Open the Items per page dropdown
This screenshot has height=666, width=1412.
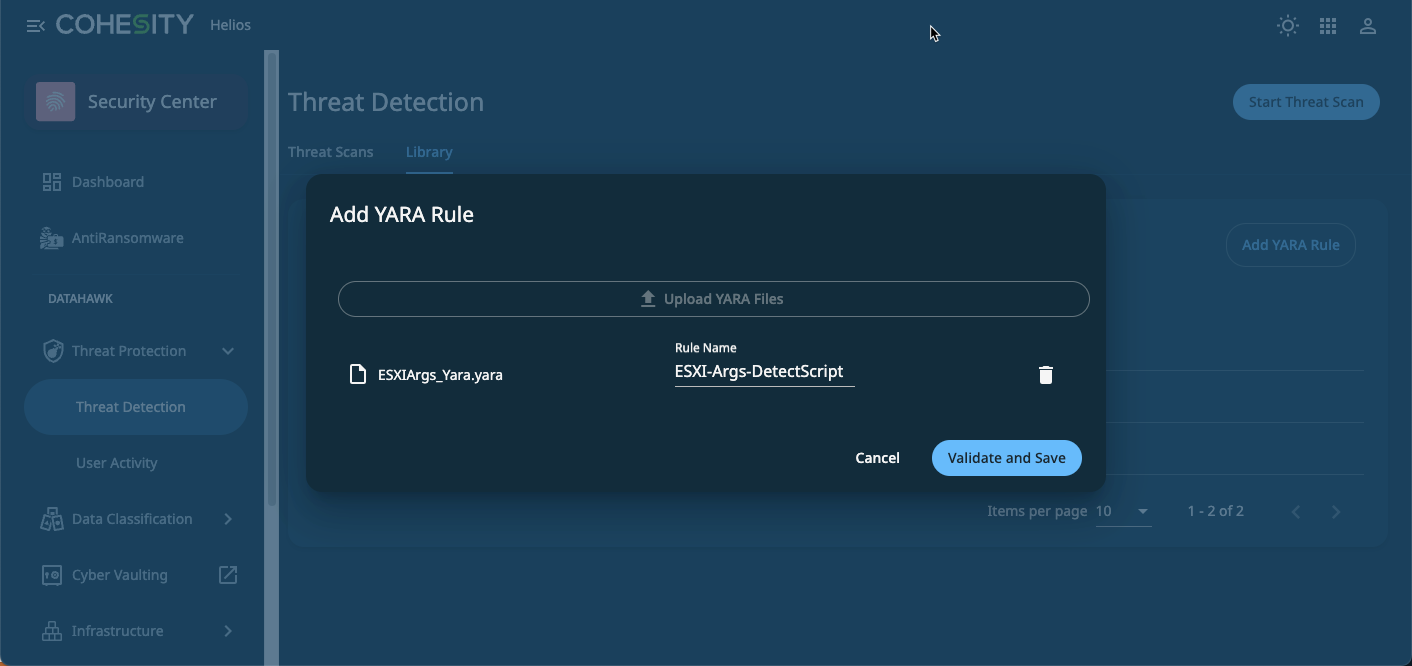click(x=1123, y=512)
